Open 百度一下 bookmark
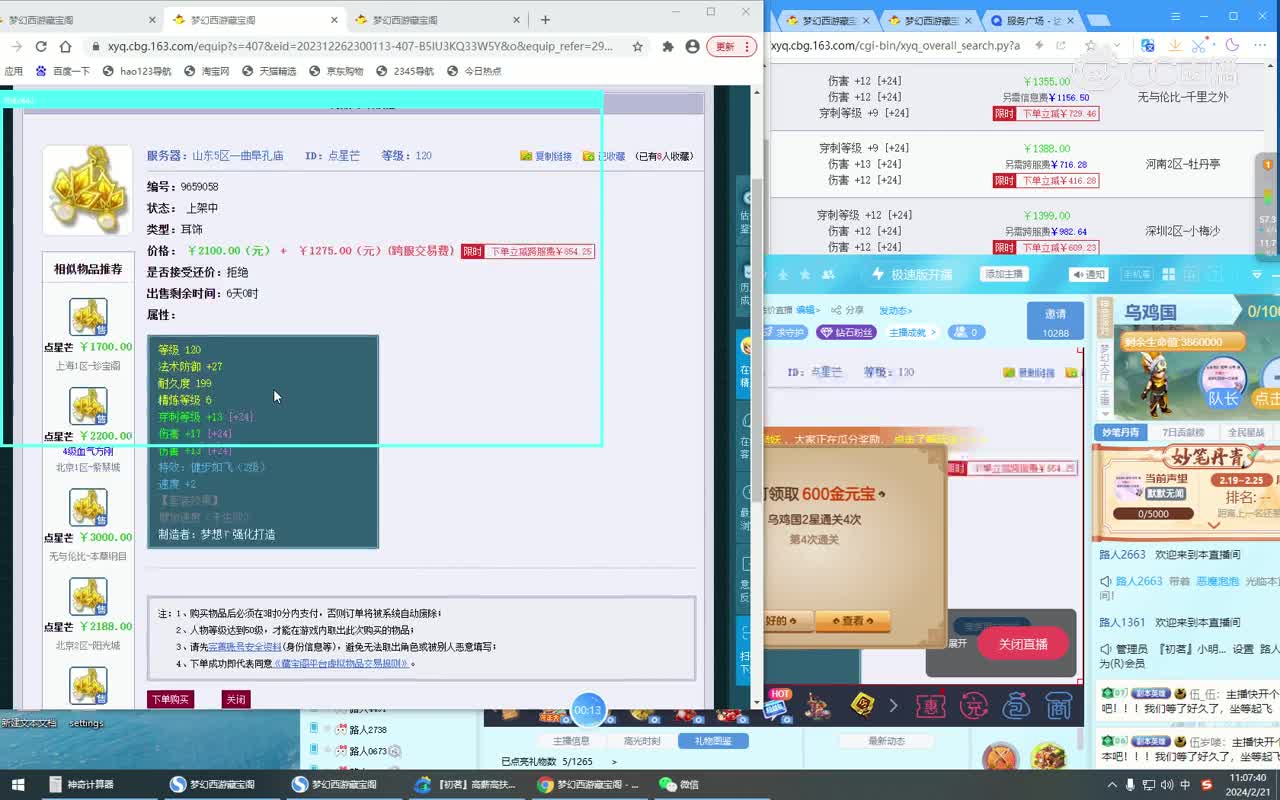The image size is (1280, 800). tap(63, 71)
